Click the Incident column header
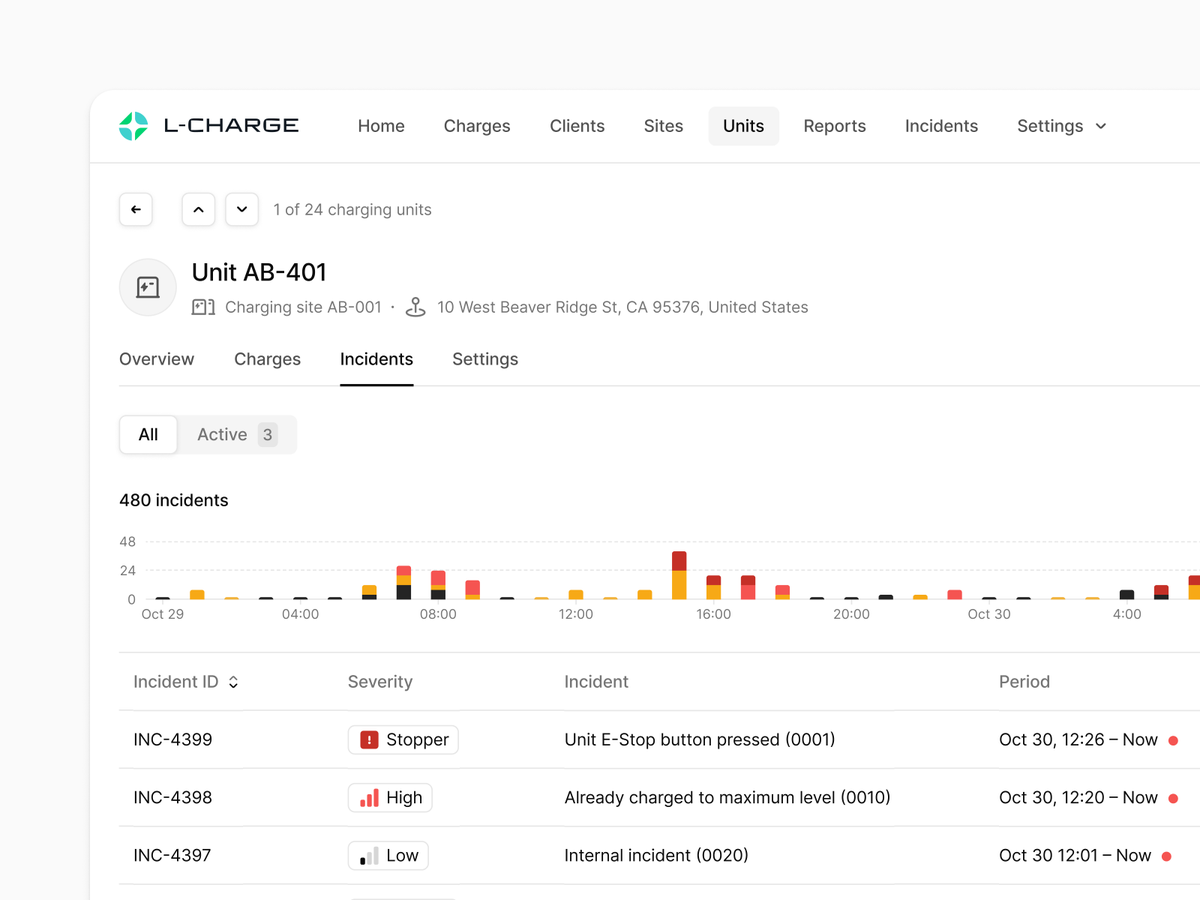The height and width of the screenshot is (900, 1200). 596,682
